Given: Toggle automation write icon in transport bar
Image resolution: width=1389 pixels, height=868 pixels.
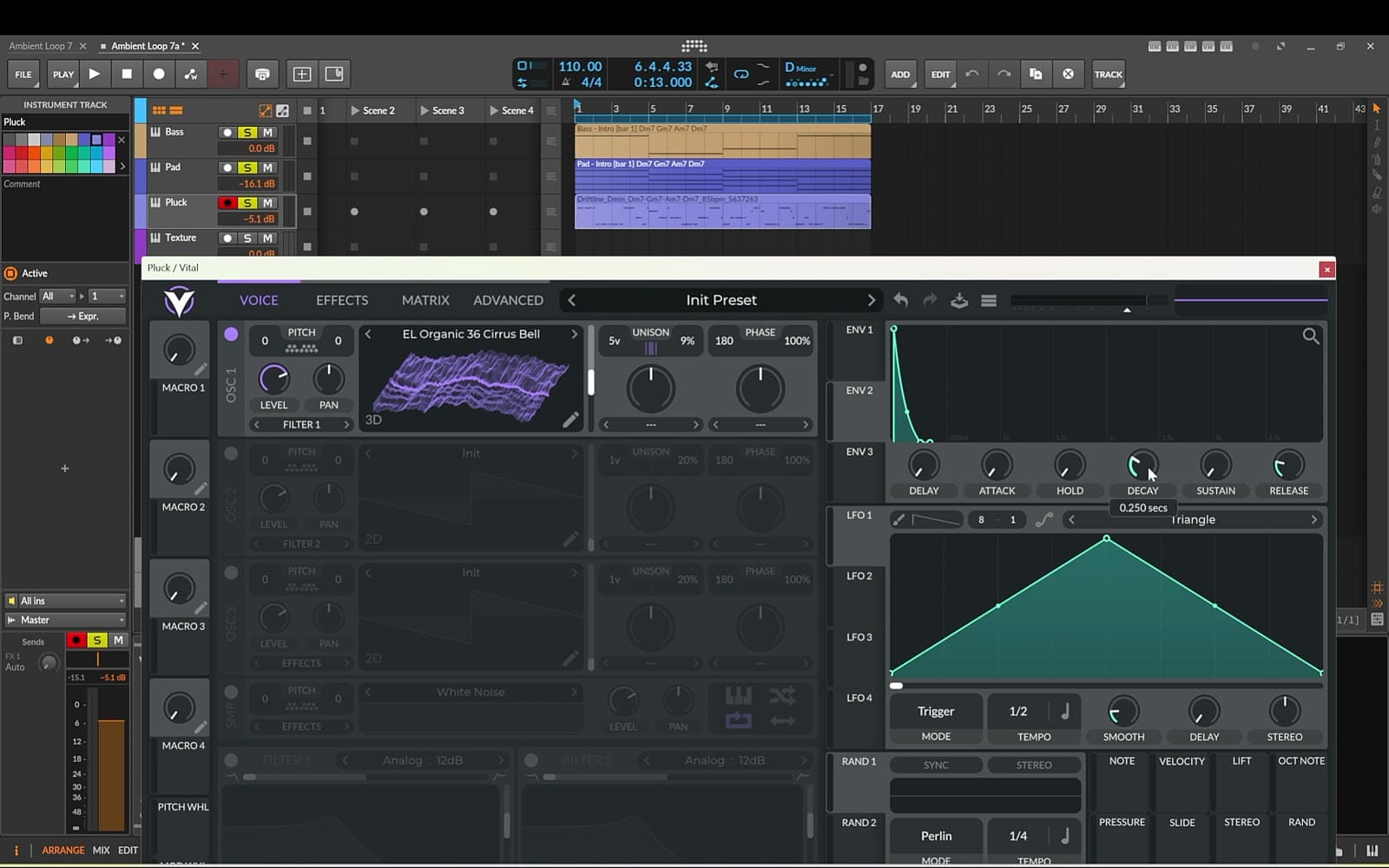Looking at the screenshot, I should click(191, 74).
